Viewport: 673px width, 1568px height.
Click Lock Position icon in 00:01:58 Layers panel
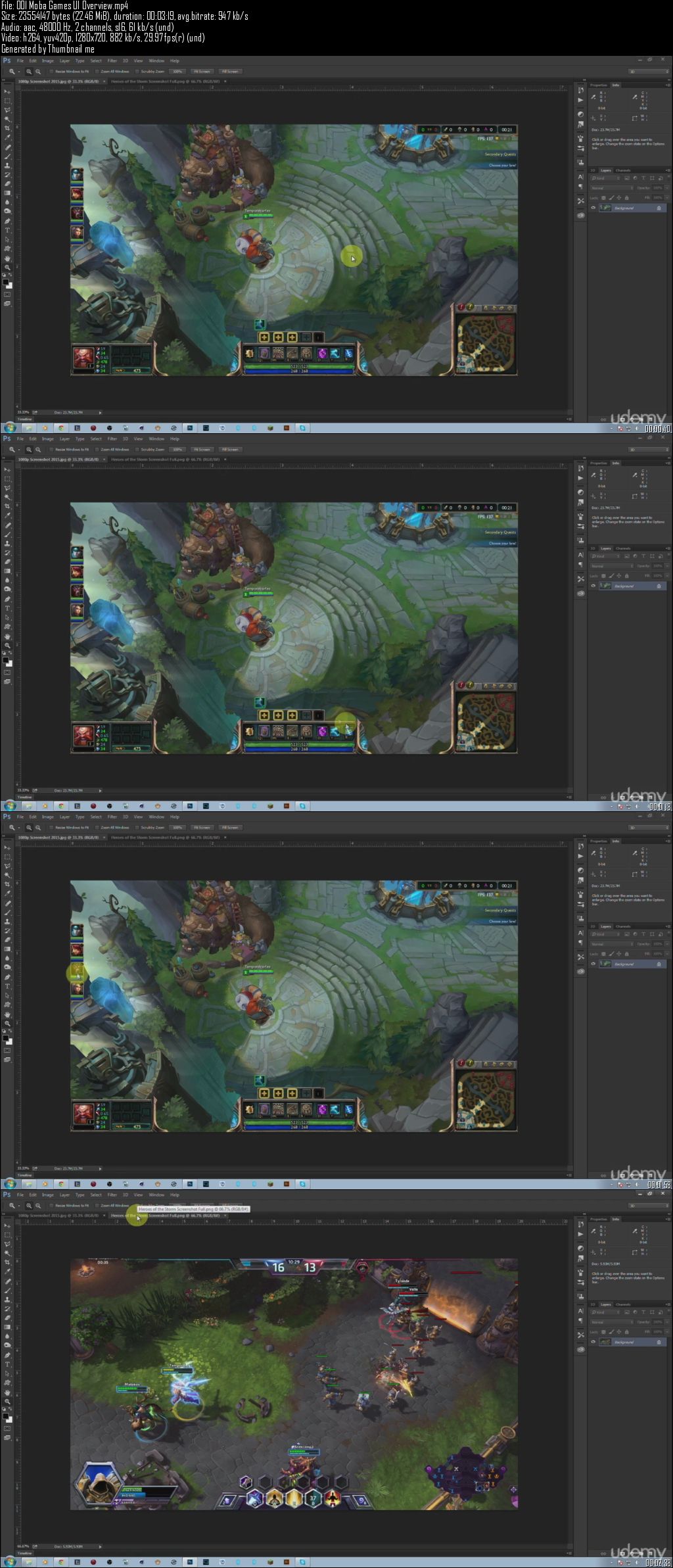619,954
